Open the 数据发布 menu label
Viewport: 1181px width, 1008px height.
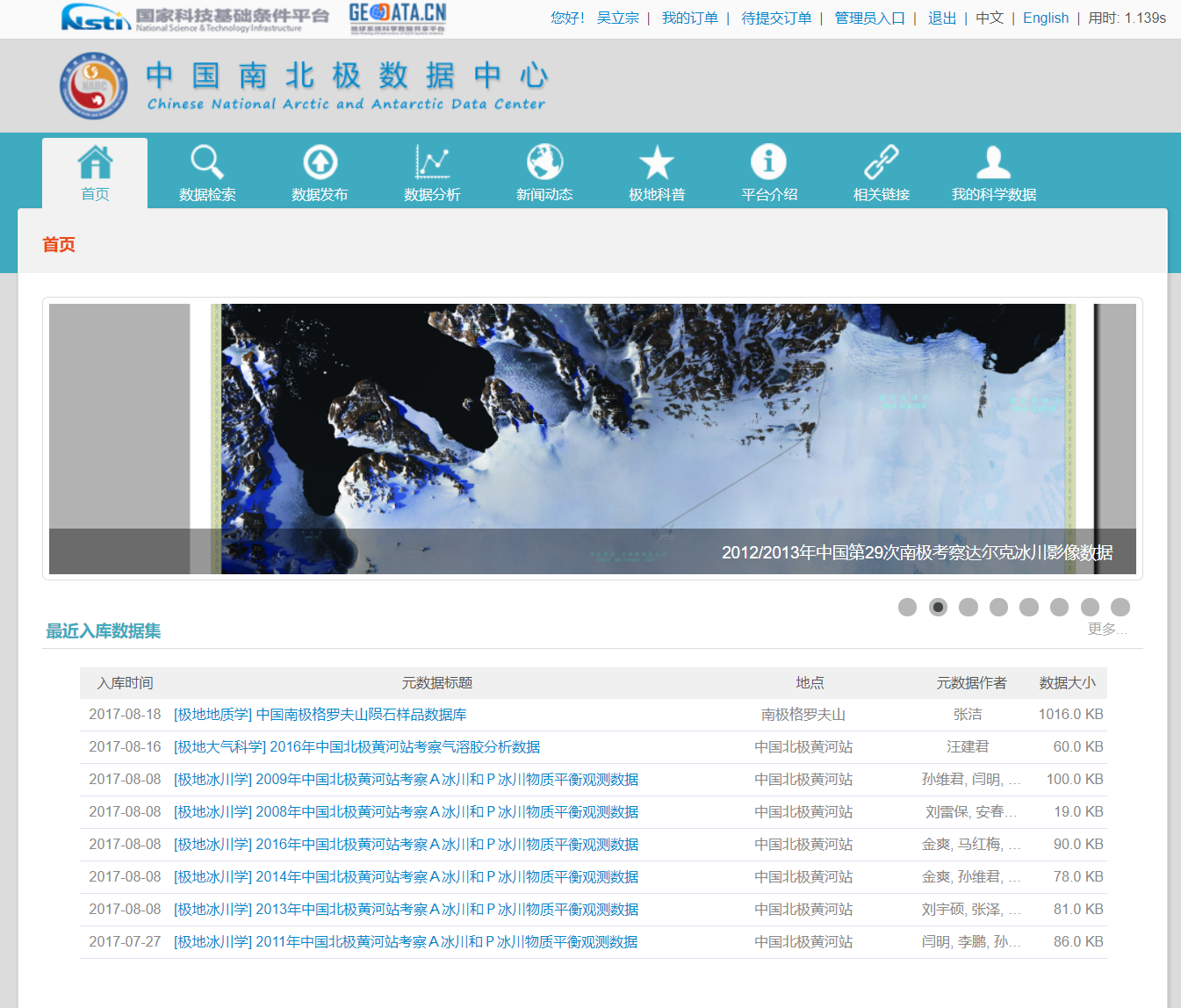coord(320,194)
